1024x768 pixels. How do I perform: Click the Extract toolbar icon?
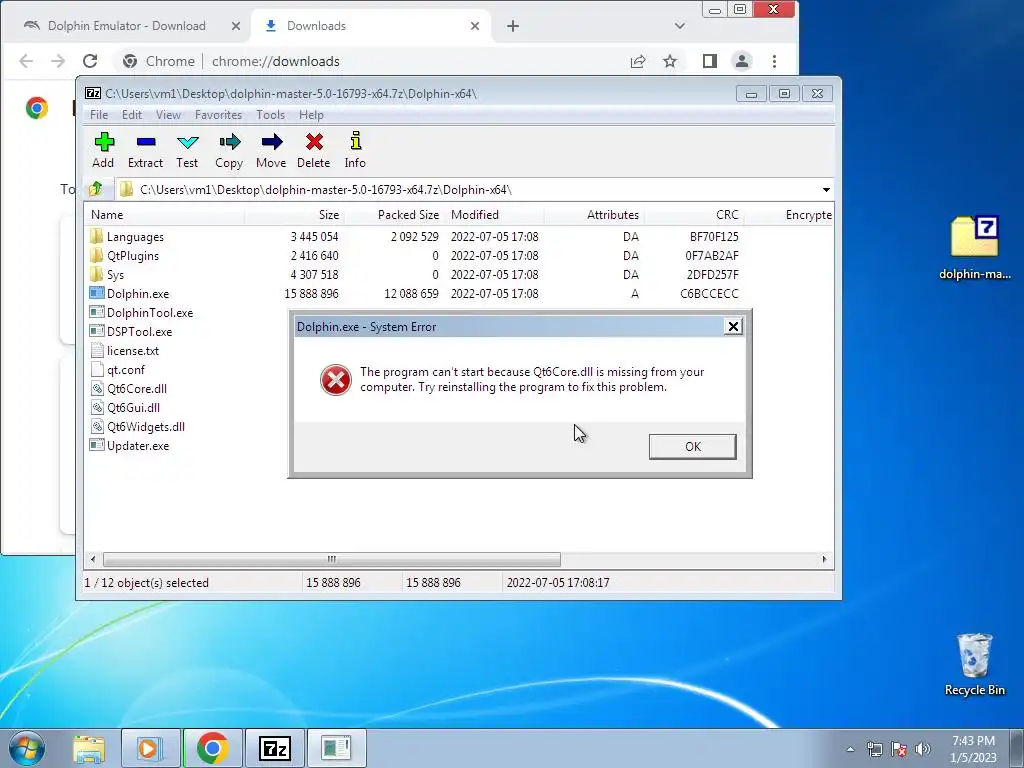(x=145, y=150)
